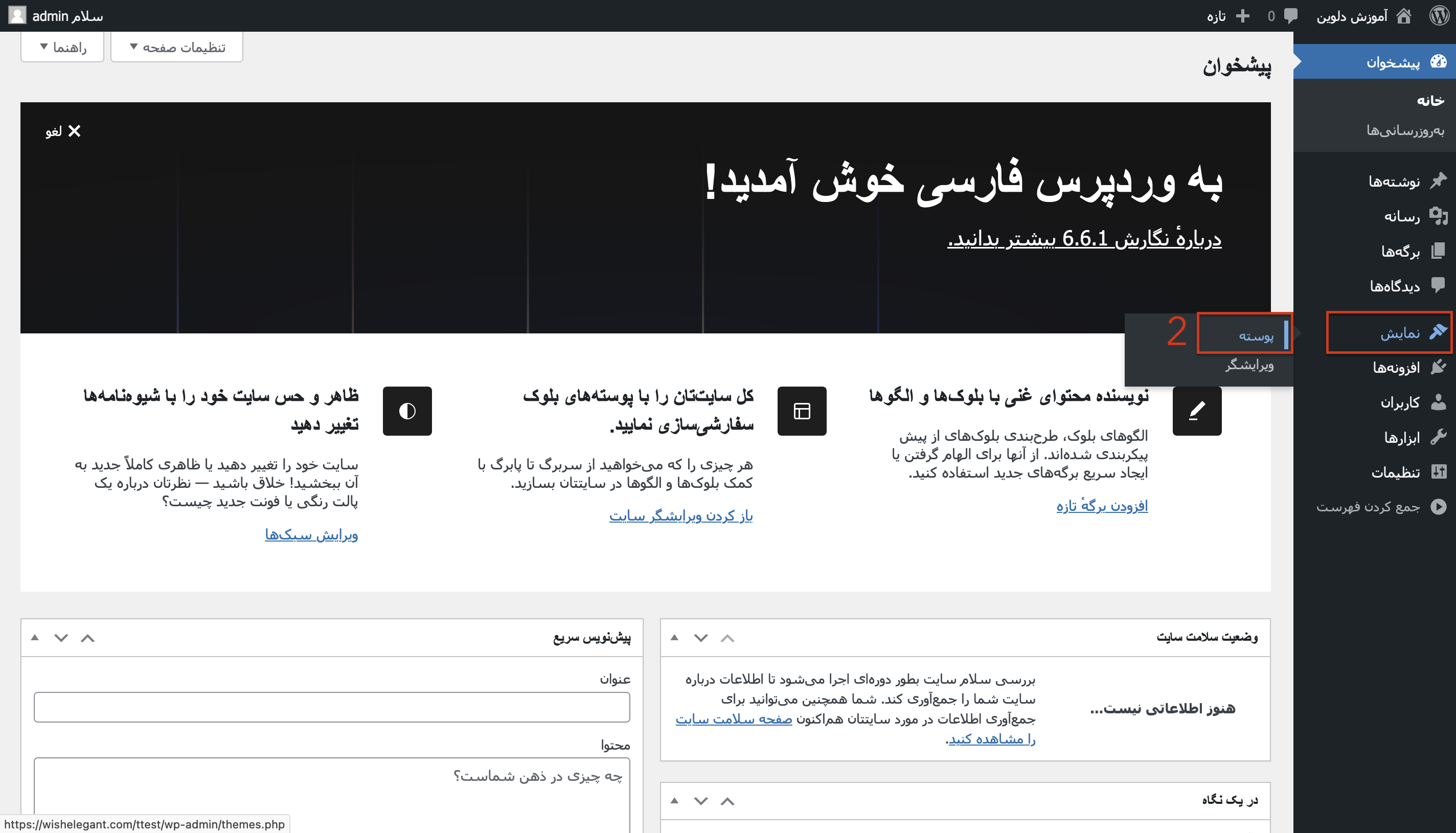Open link دربارهٔ نگارش 6.6.1 بیشتر بدانید
The height and width of the screenshot is (833, 1456).
(x=1084, y=238)
